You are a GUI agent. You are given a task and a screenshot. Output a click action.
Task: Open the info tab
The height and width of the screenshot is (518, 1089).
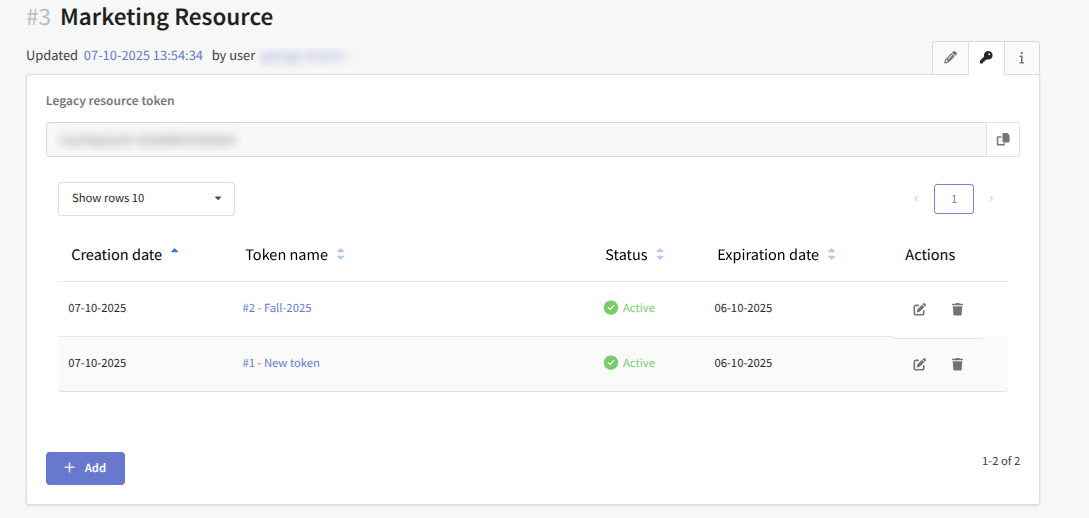(1021, 58)
